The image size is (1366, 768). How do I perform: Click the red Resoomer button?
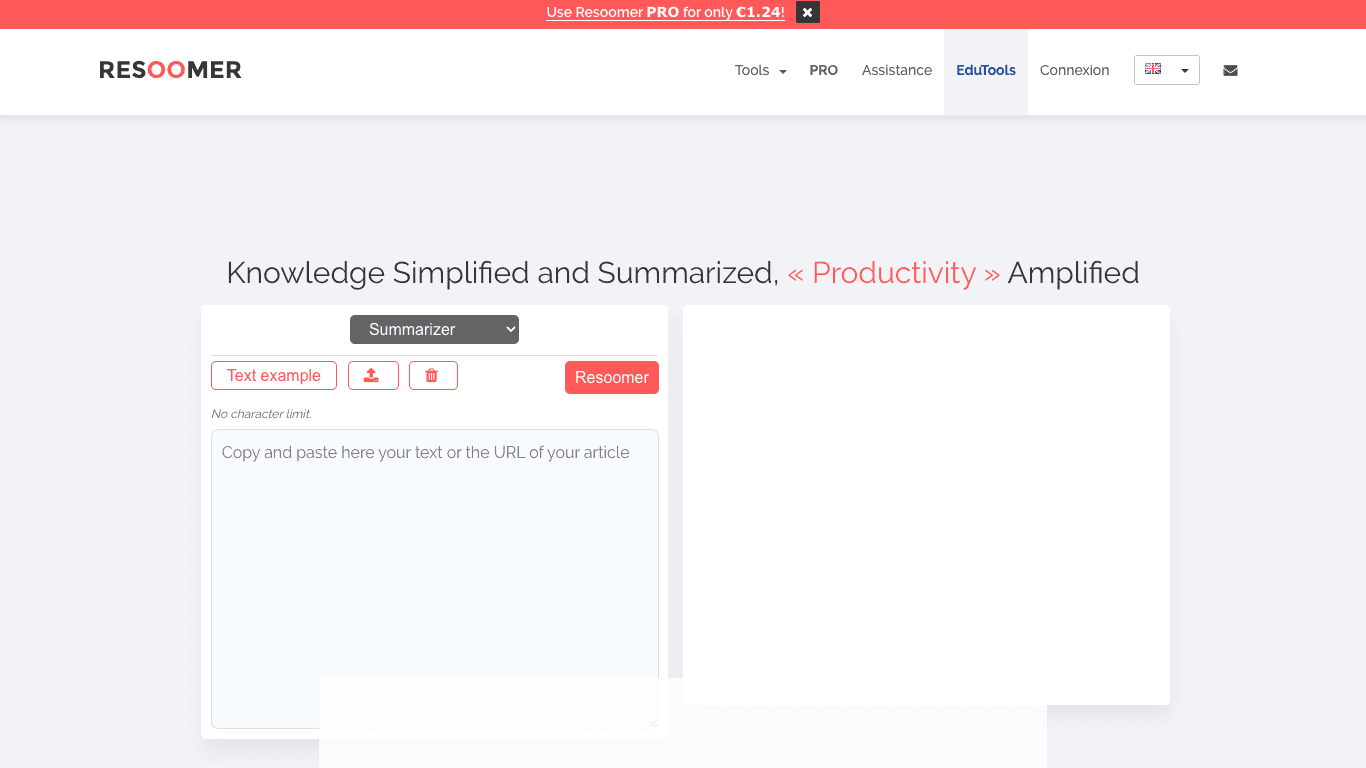click(x=612, y=377)
